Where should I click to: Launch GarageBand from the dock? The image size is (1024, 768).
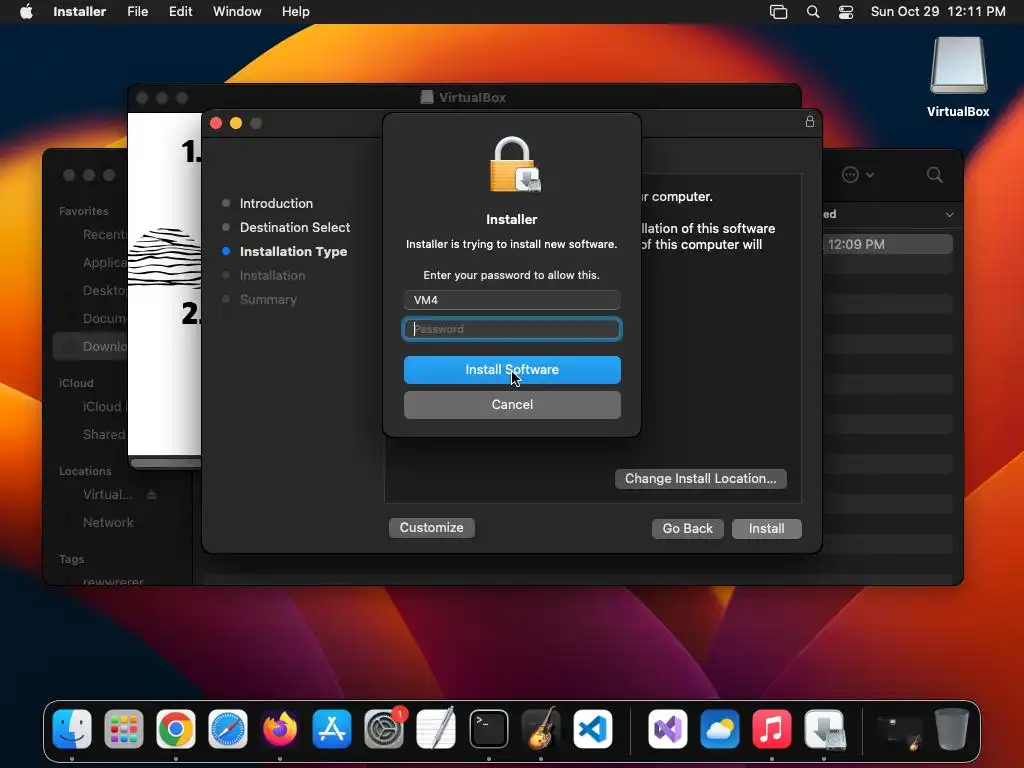[541, 728]
